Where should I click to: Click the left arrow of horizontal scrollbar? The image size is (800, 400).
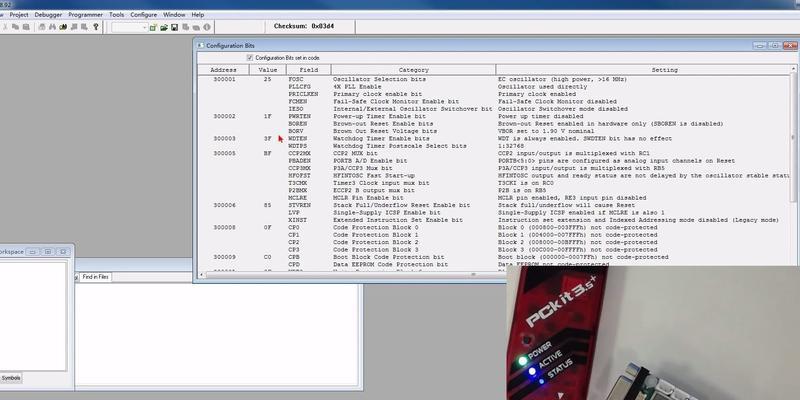click(x=202, y=274)
